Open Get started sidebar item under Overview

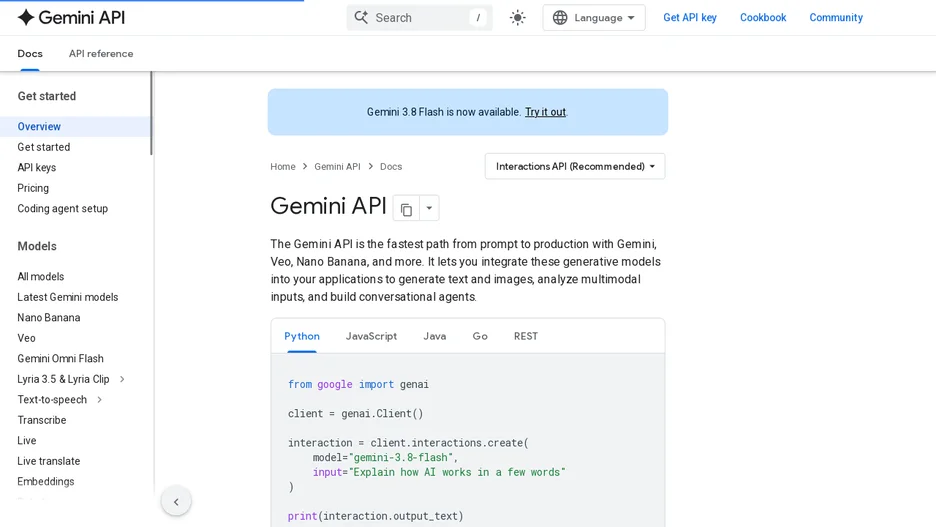point(44,147)
